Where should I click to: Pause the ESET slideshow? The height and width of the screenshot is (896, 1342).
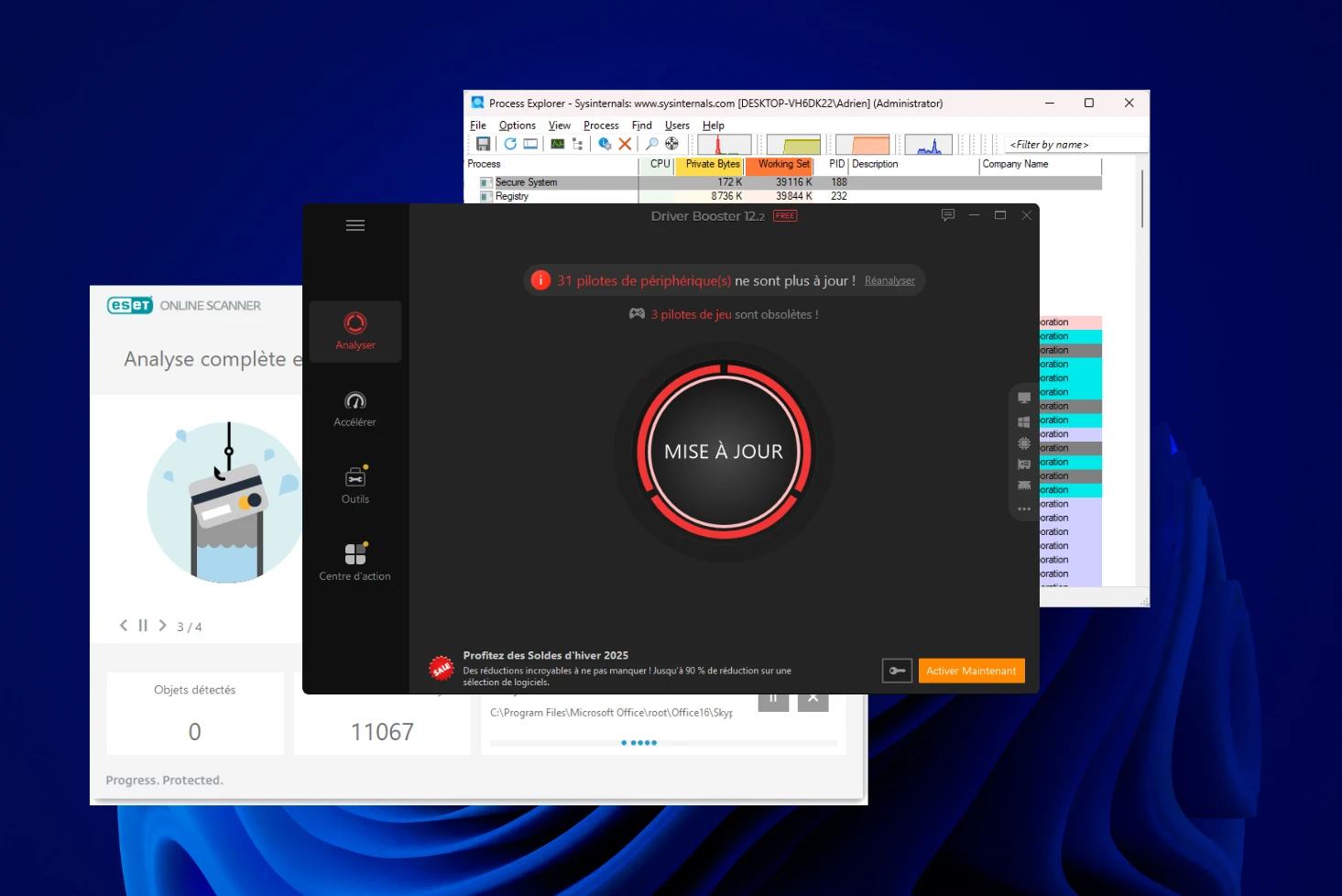coord(143,626)
